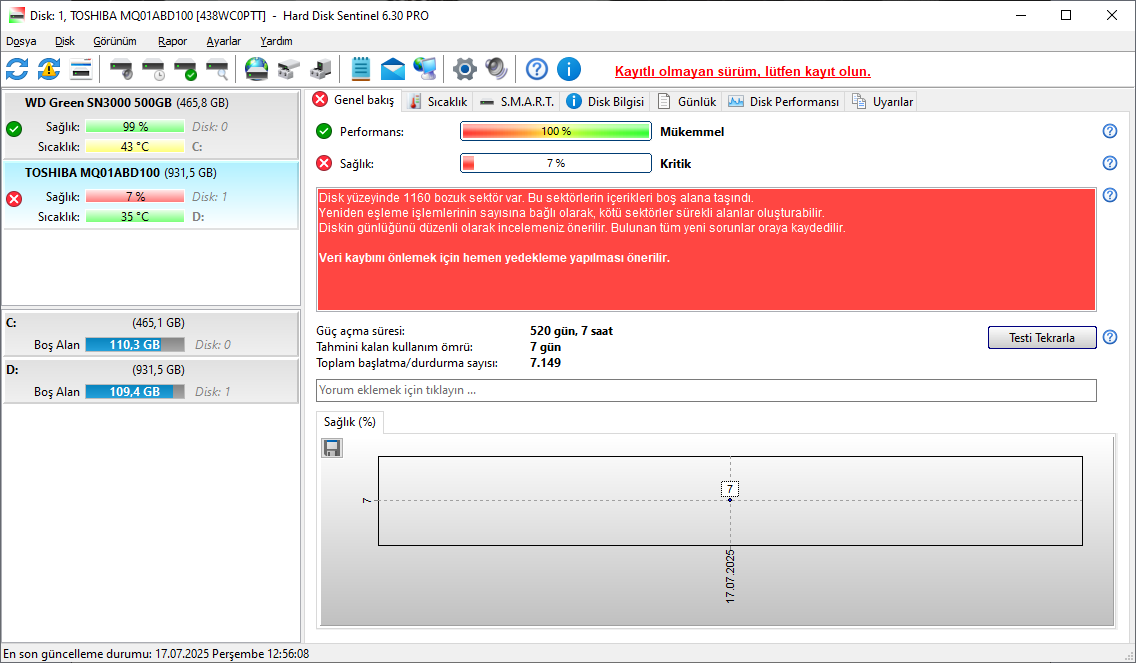Viewport: 1136px width, 663px height.
Task: Select the Sağlık (%) chart tab
Action: tap(350, 422)
